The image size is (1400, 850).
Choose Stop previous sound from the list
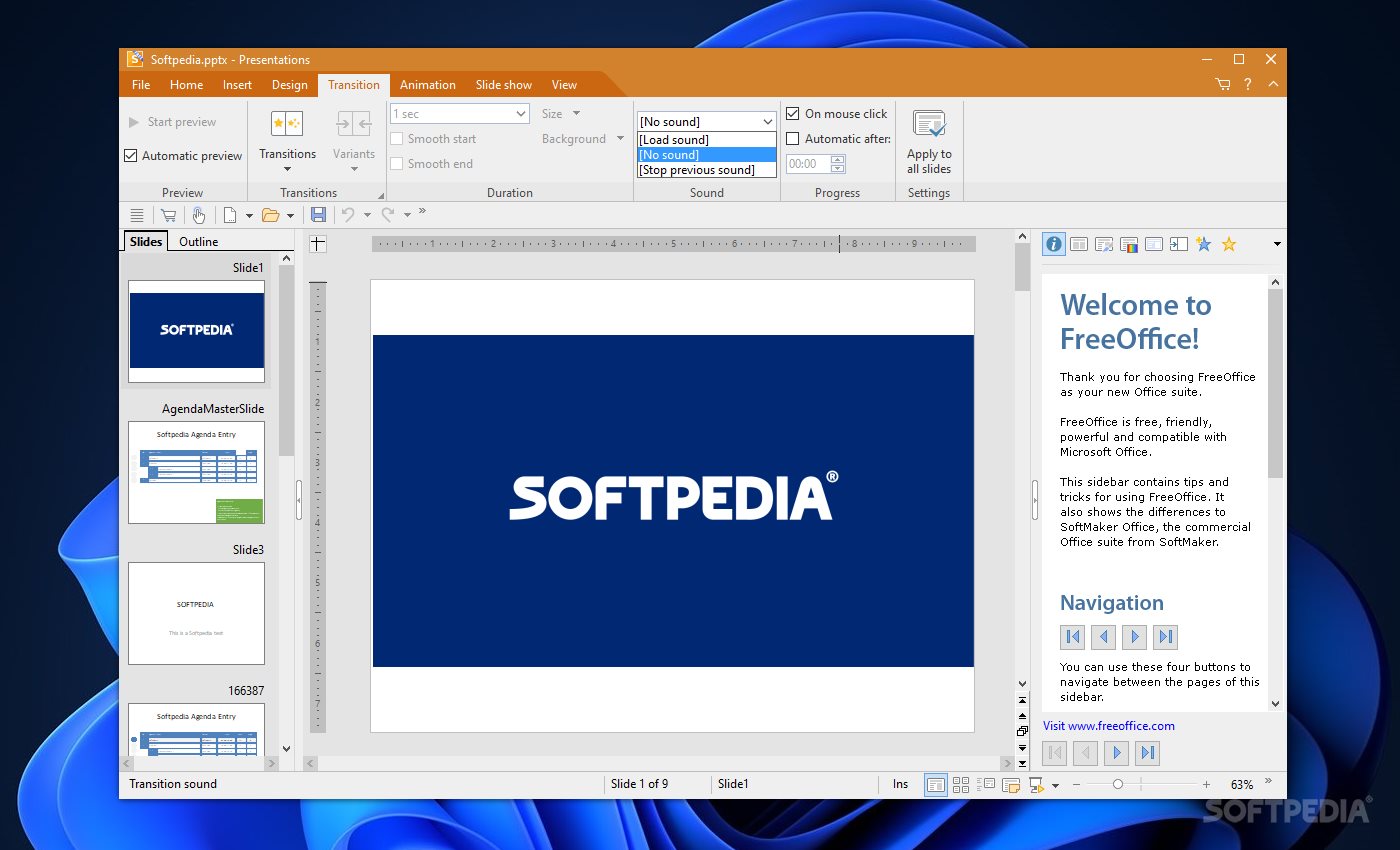[x=706, y=170]
